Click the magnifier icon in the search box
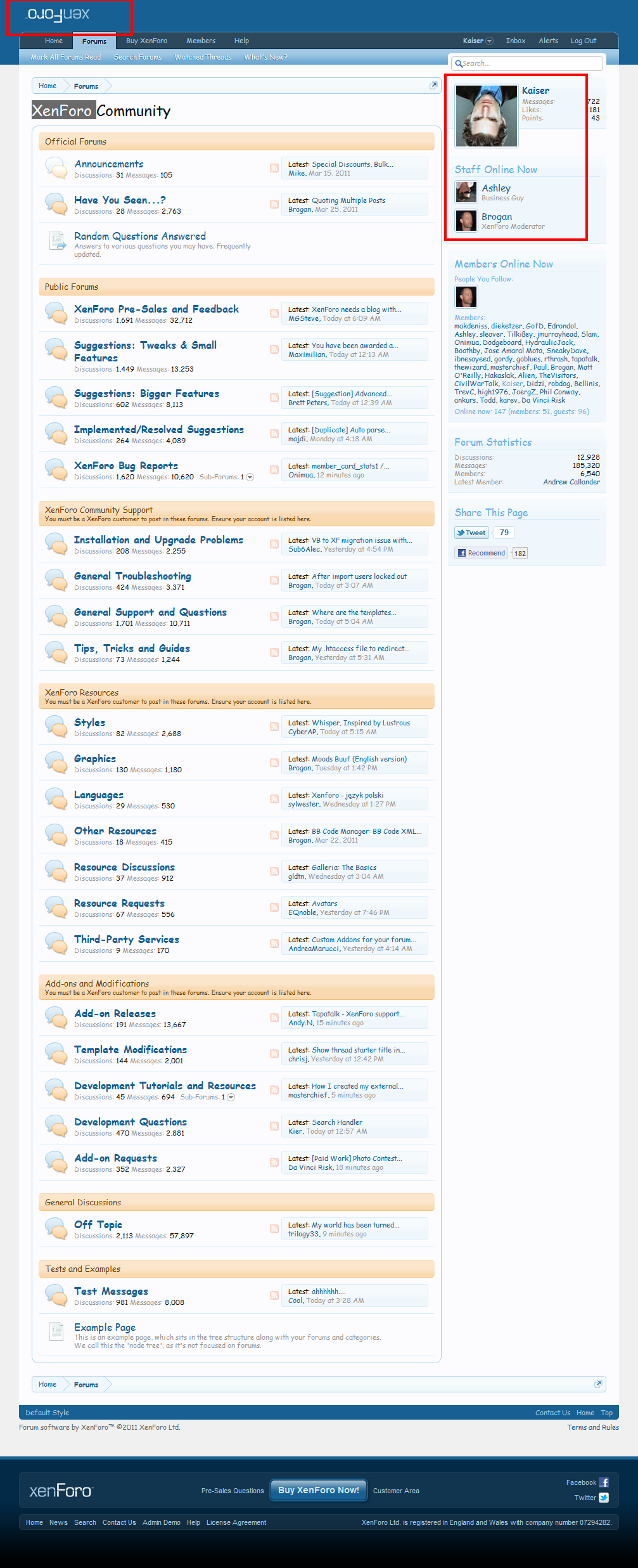This screenshot has height=1568, width=638. pos(458,63)
